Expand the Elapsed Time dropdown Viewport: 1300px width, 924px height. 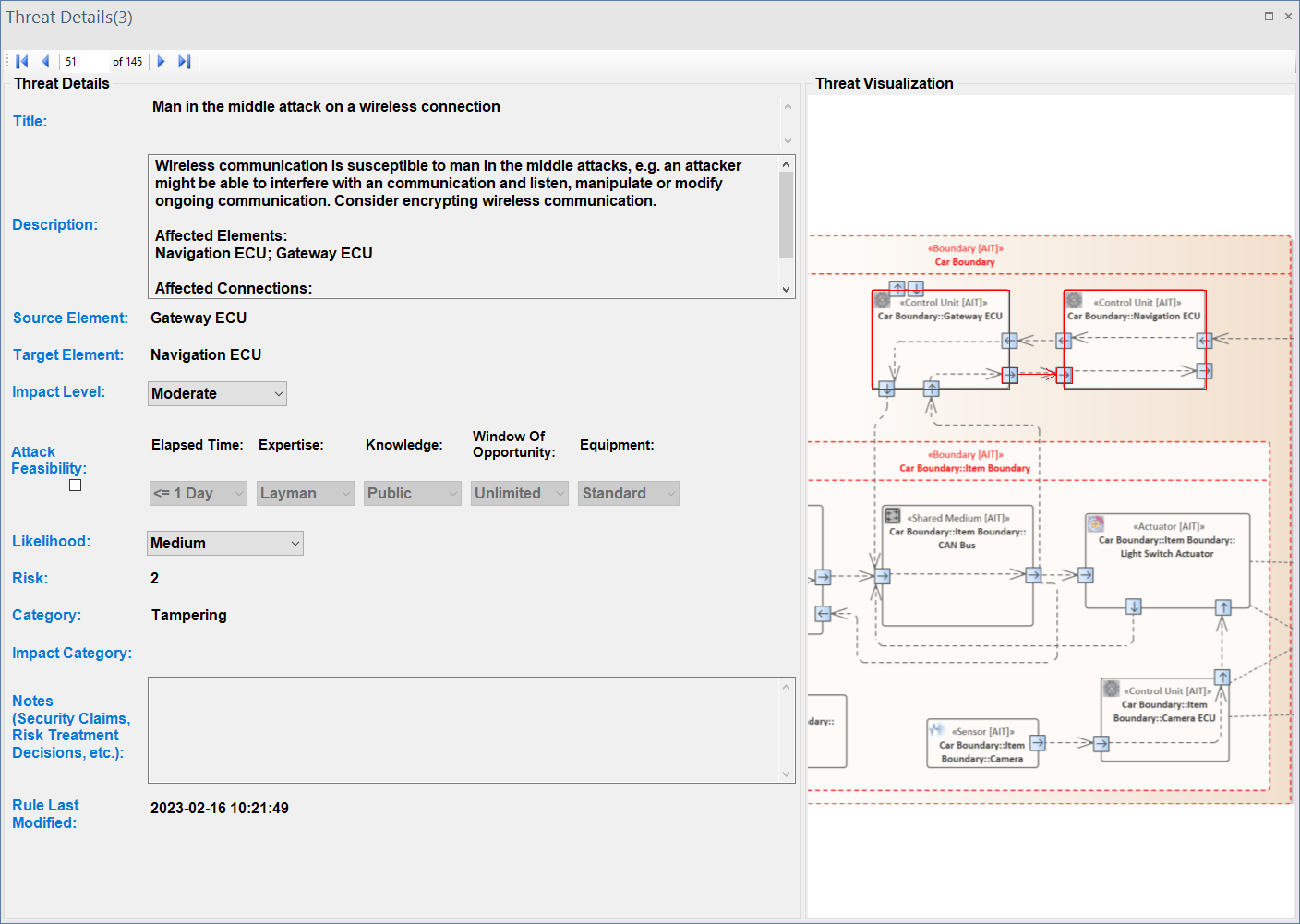(x=198, y=494)
